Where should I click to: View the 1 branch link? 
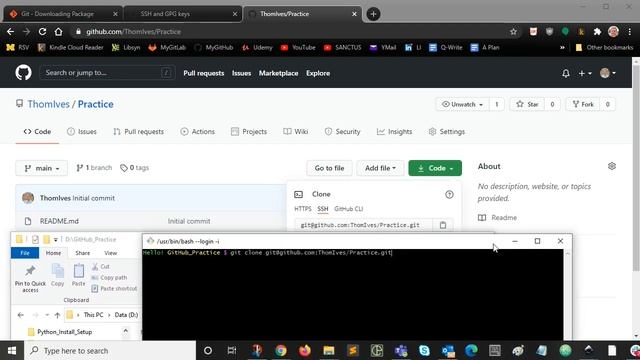94,168
